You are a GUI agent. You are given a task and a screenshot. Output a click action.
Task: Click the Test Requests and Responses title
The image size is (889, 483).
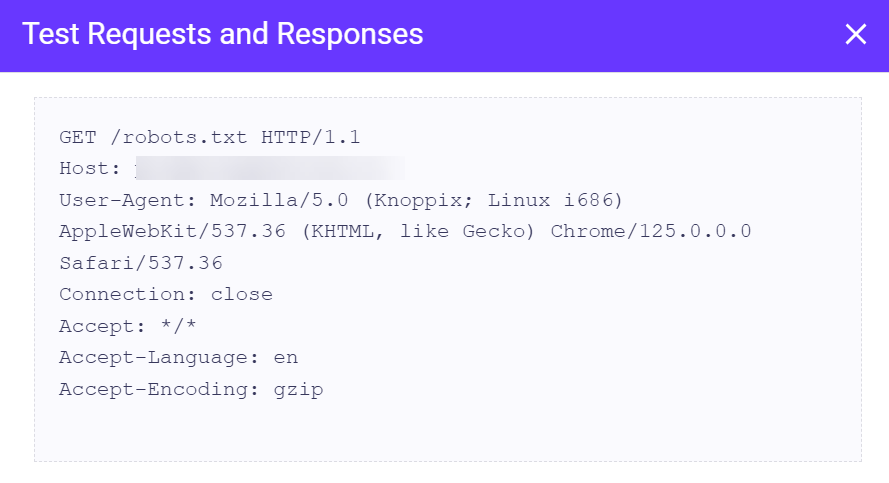[223, 34]
